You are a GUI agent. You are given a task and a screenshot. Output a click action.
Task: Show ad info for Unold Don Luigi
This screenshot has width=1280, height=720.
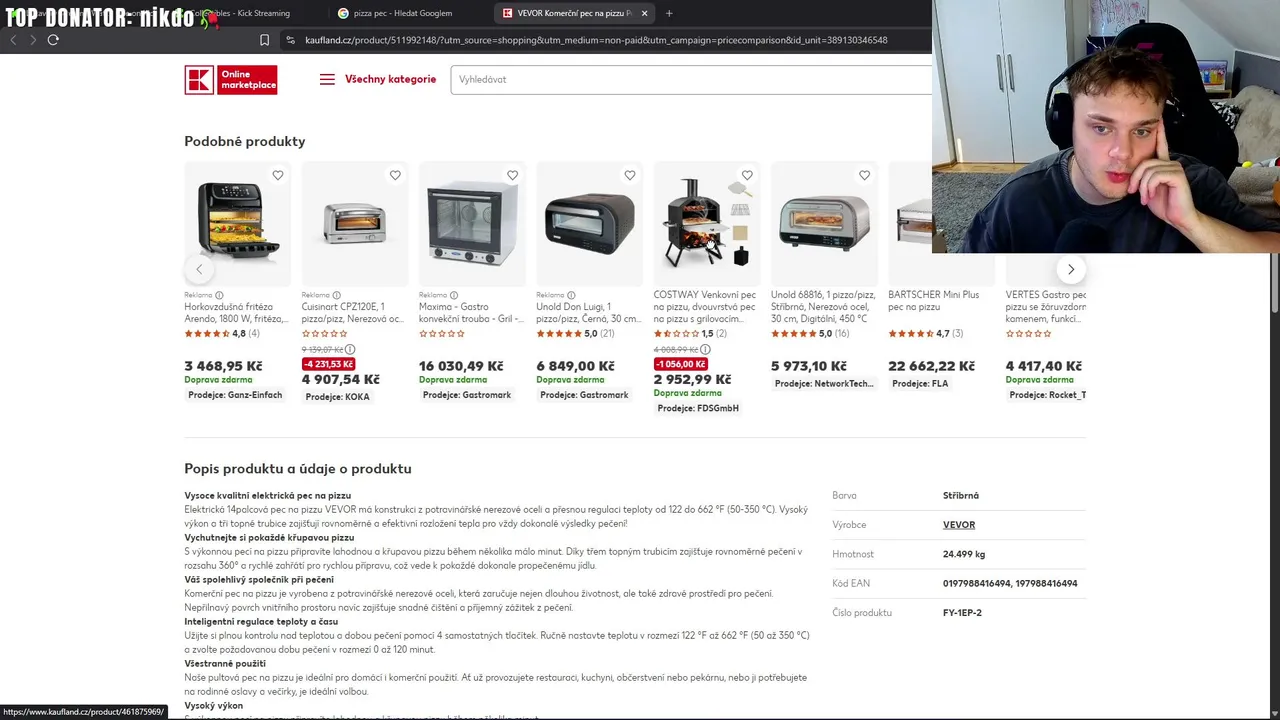click(571, 295)
